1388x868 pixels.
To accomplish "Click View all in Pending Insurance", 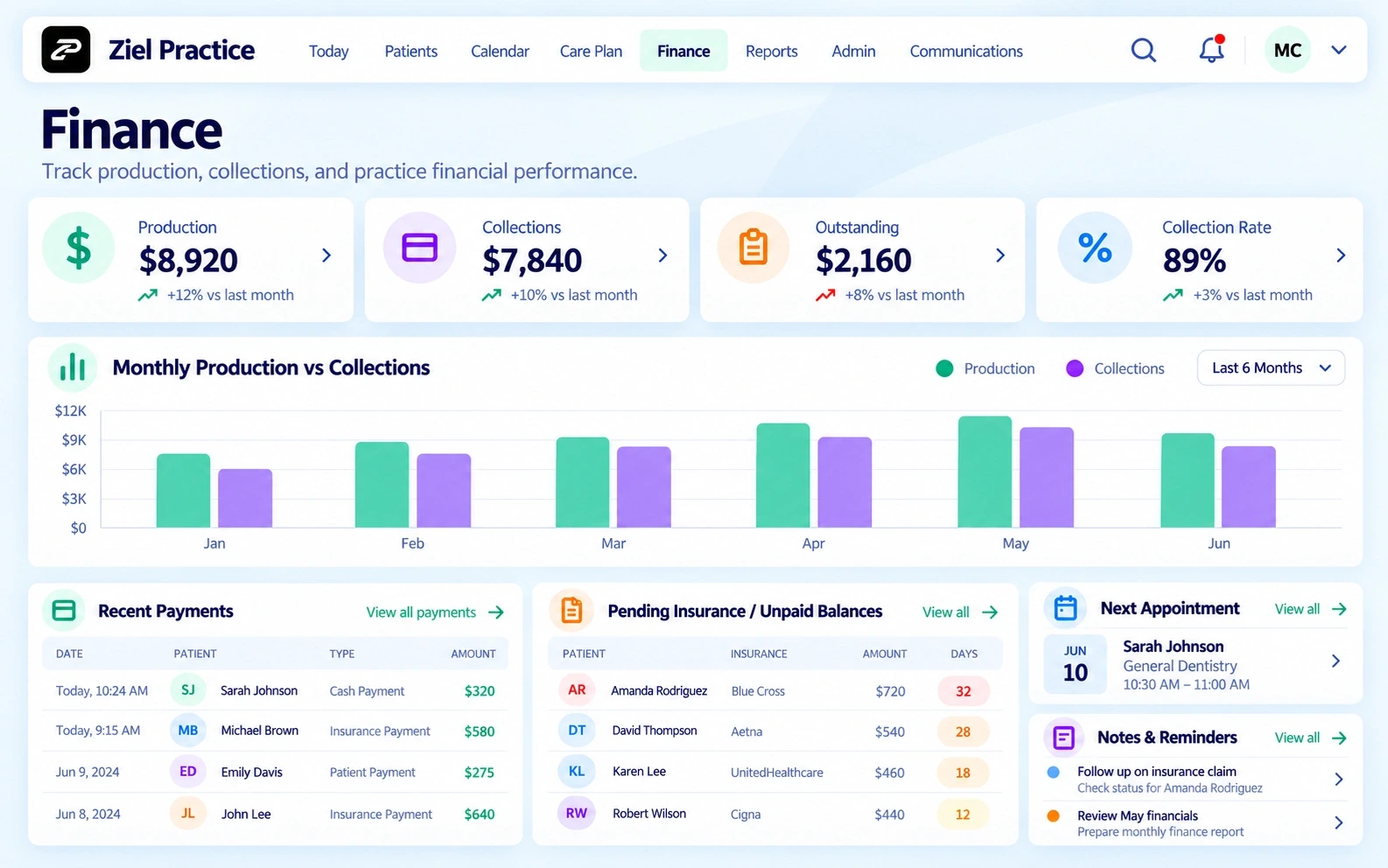I will point(960,612).
